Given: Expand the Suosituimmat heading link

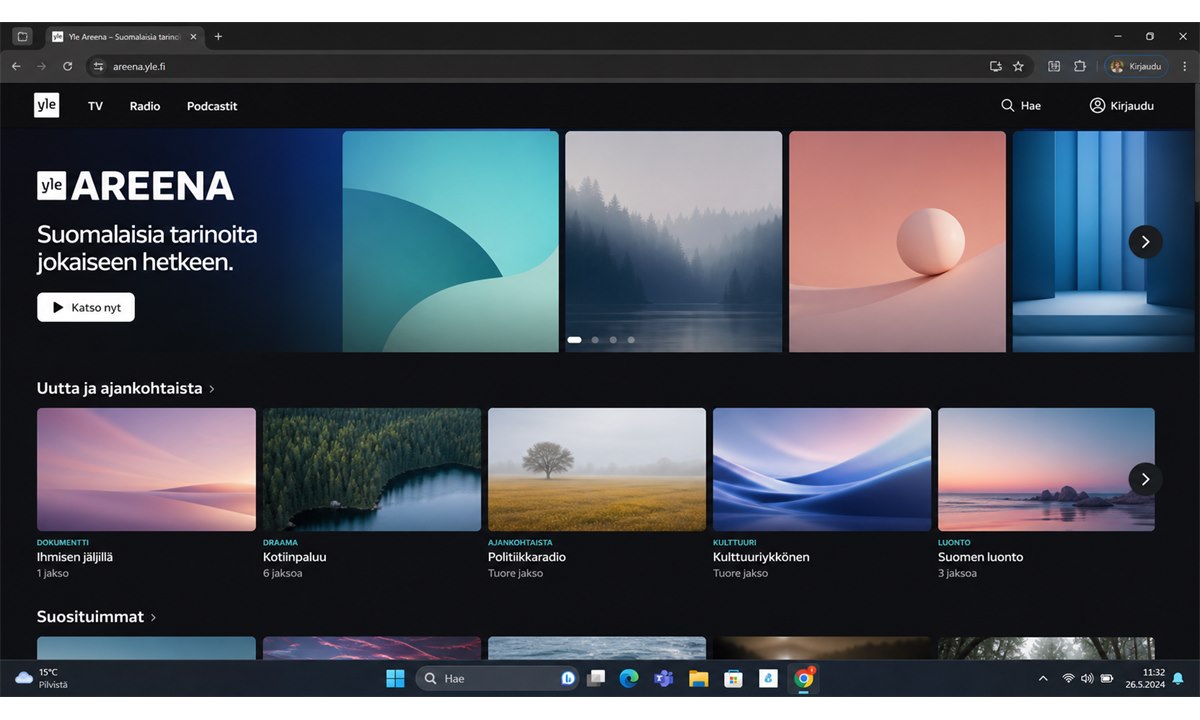Looking at the screenshot, I should [97, 617].
